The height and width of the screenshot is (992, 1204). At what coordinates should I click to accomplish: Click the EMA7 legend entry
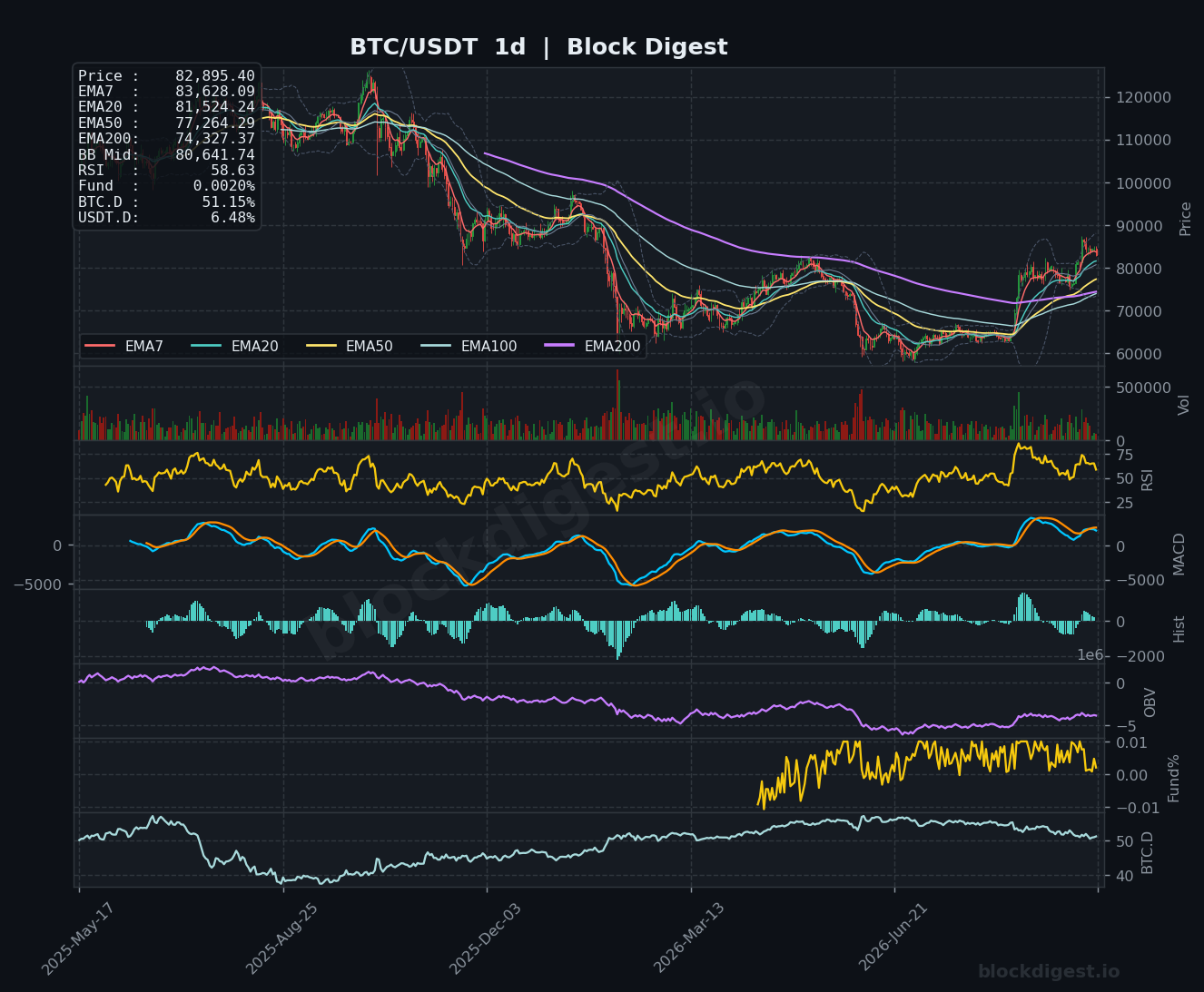[x=124, y=346]
